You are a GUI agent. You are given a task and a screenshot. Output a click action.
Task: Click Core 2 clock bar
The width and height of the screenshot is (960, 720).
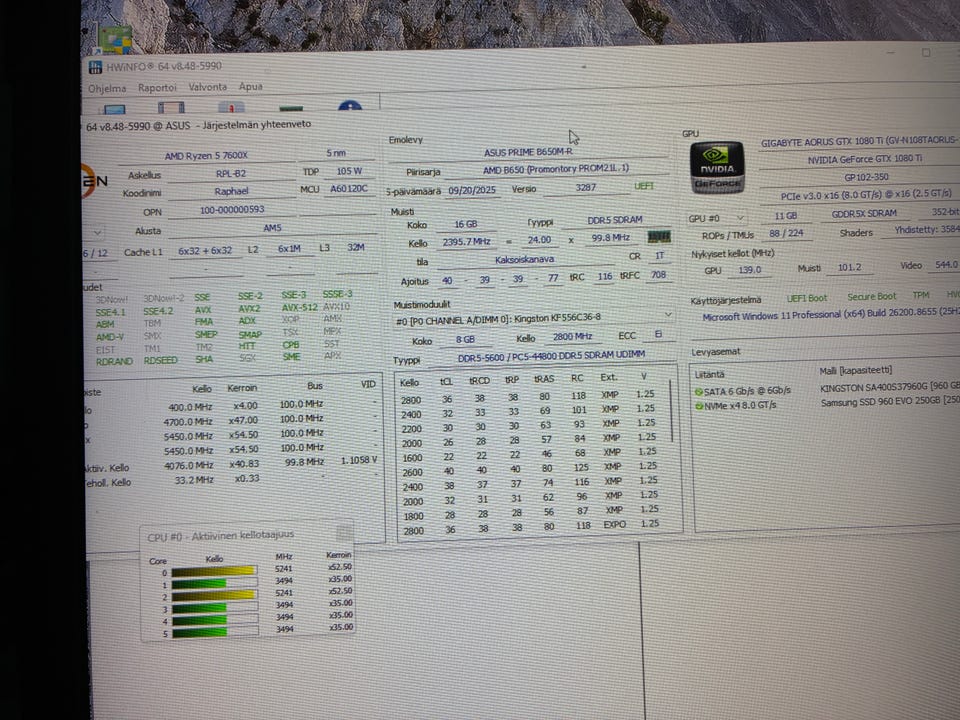214,595
